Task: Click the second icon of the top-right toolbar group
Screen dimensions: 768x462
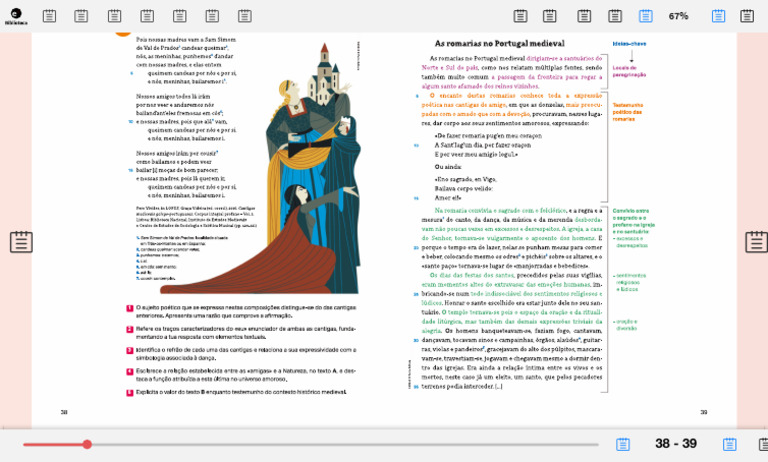Action: click(x=550, y=16)
